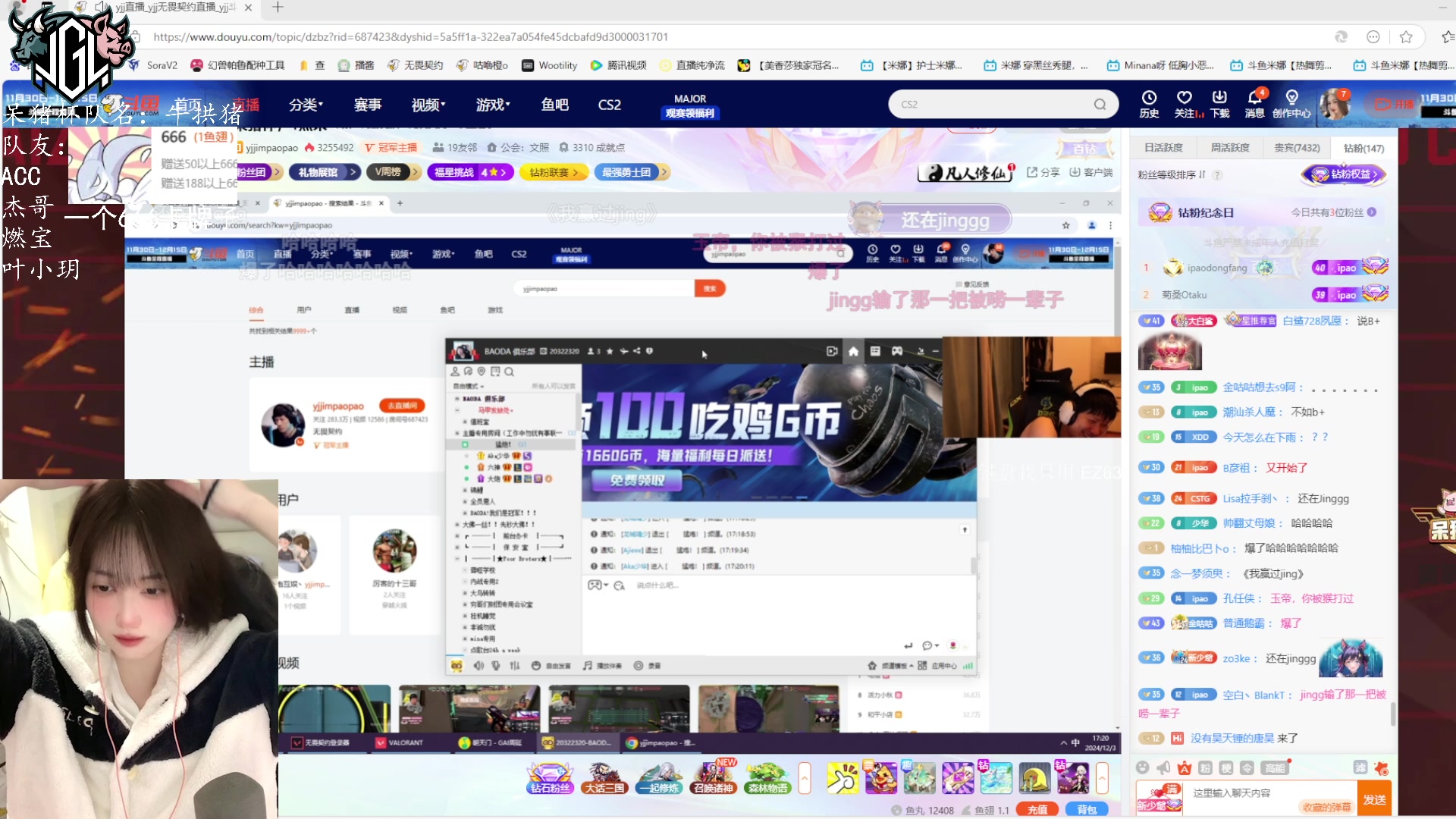This screenshot has width=1456, height=819.
Task: Click the red crown A icon in chat
Action: click(1185, 768)
